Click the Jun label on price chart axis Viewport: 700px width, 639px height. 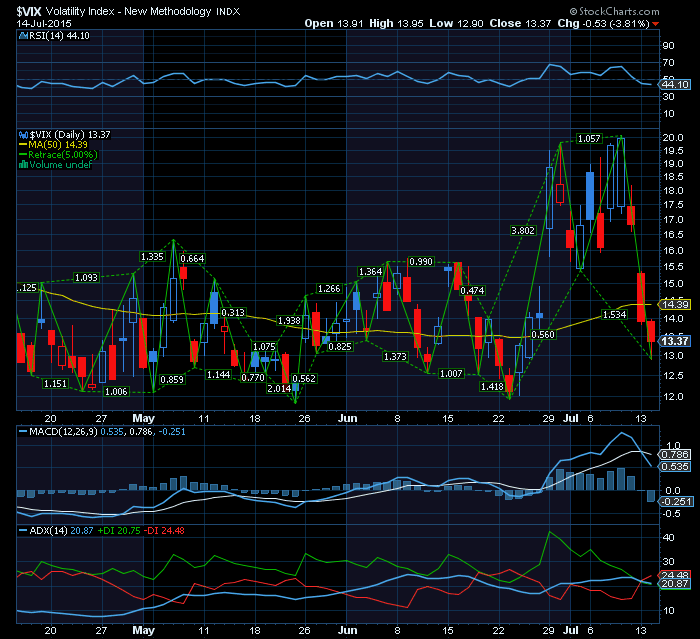click(347, 418)
